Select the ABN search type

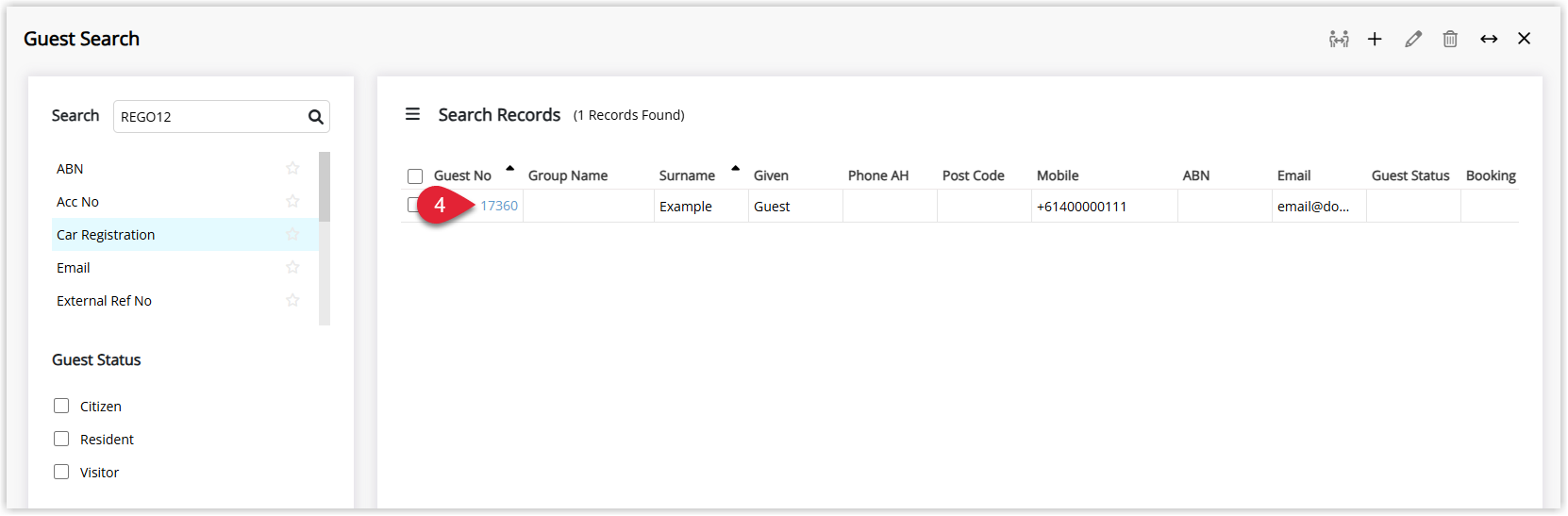pos(185,169)
